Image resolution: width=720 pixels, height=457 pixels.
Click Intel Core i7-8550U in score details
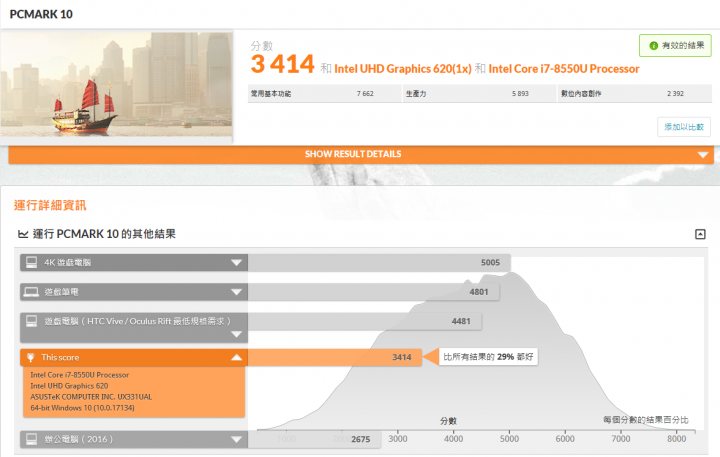point(79,375)
